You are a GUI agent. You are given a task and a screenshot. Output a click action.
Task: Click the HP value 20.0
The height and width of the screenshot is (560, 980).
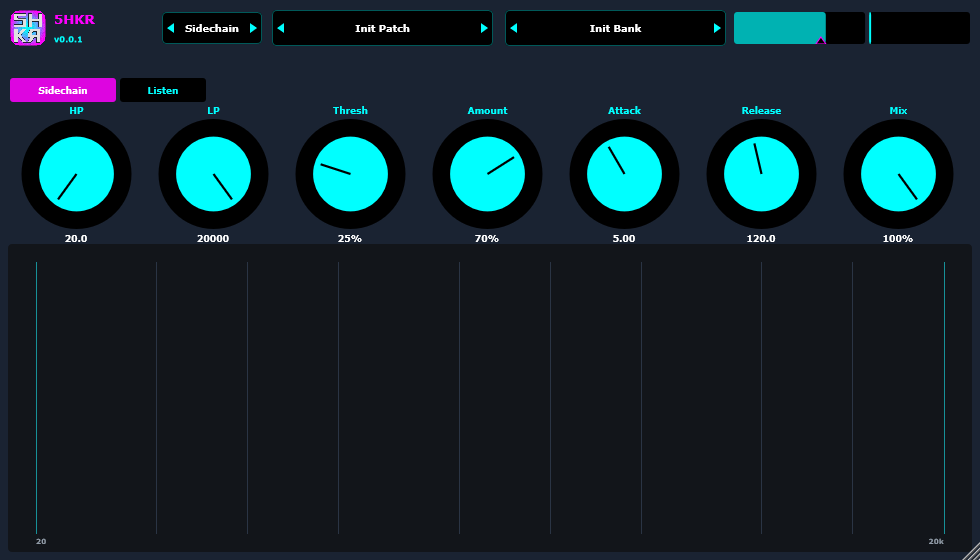coord(76,238)
